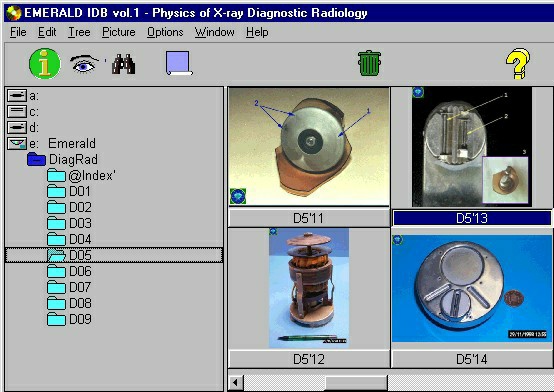The height and width of the screenshot is (392, 554).
Task: Click the horizontal scrollbar left arrow
Action: [x=235, y=382]
